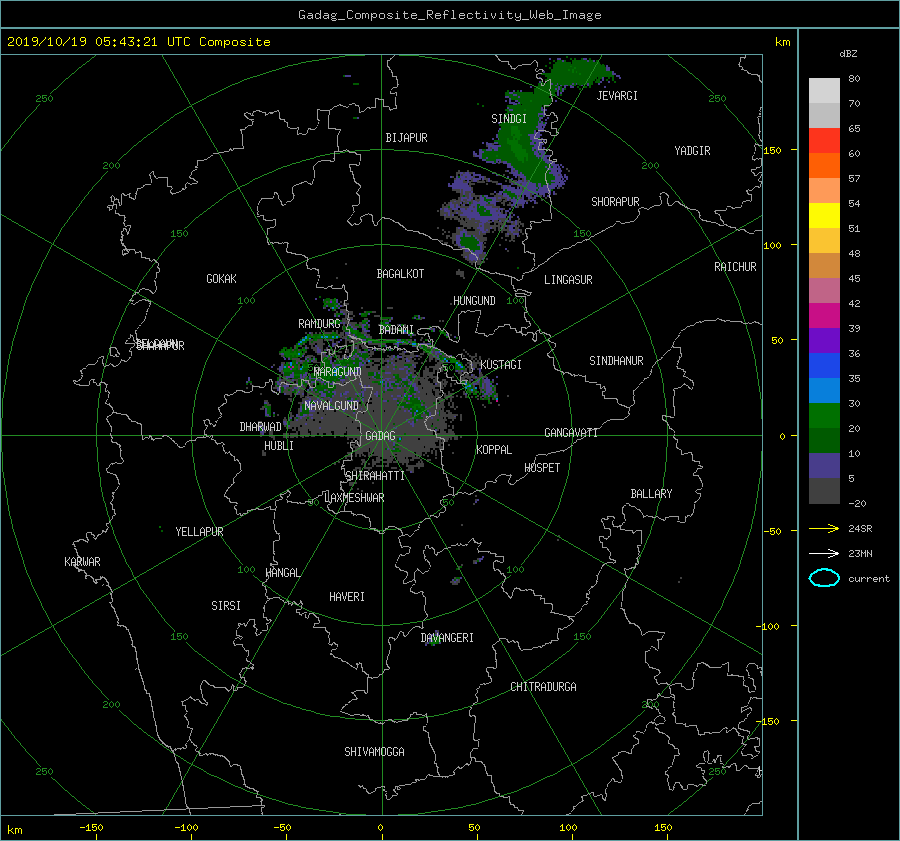The image size is (900, 841).
Task: Click the KUSTAGI city label
Action: [501, 365]
